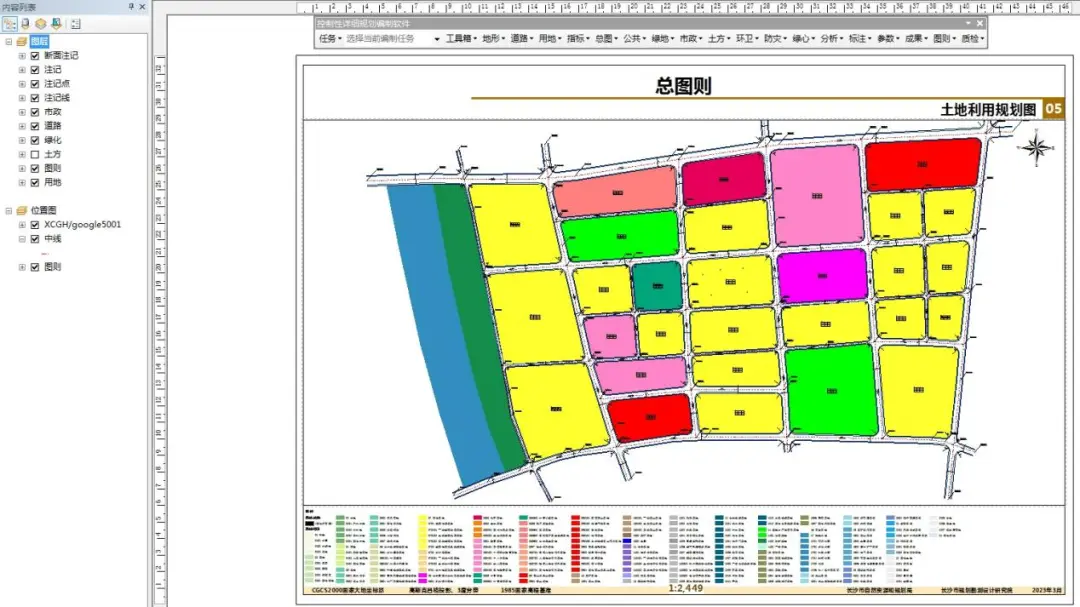Close the 控制性详细规划编制软件 floating toolbar
1080x607 pixels.
(x=979, y=23)
